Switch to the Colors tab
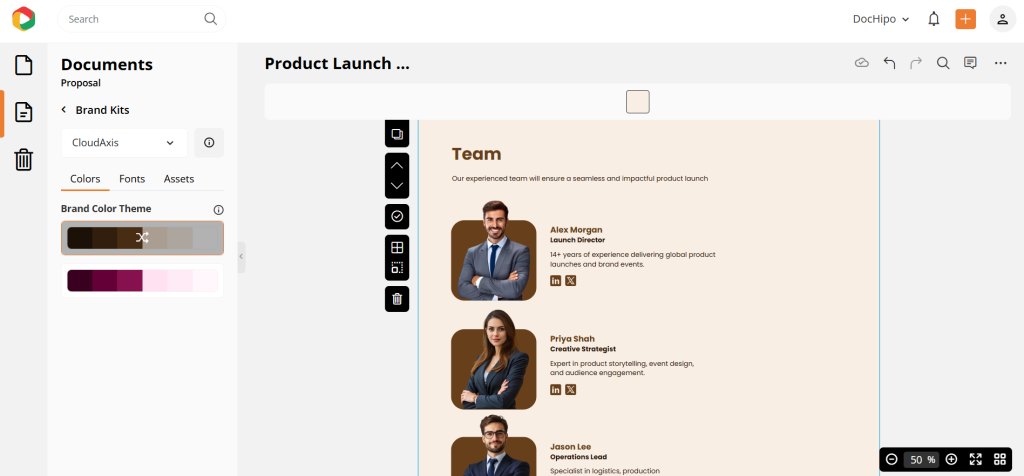Screen dimensions: 1024x476 (x=85, y=179)
